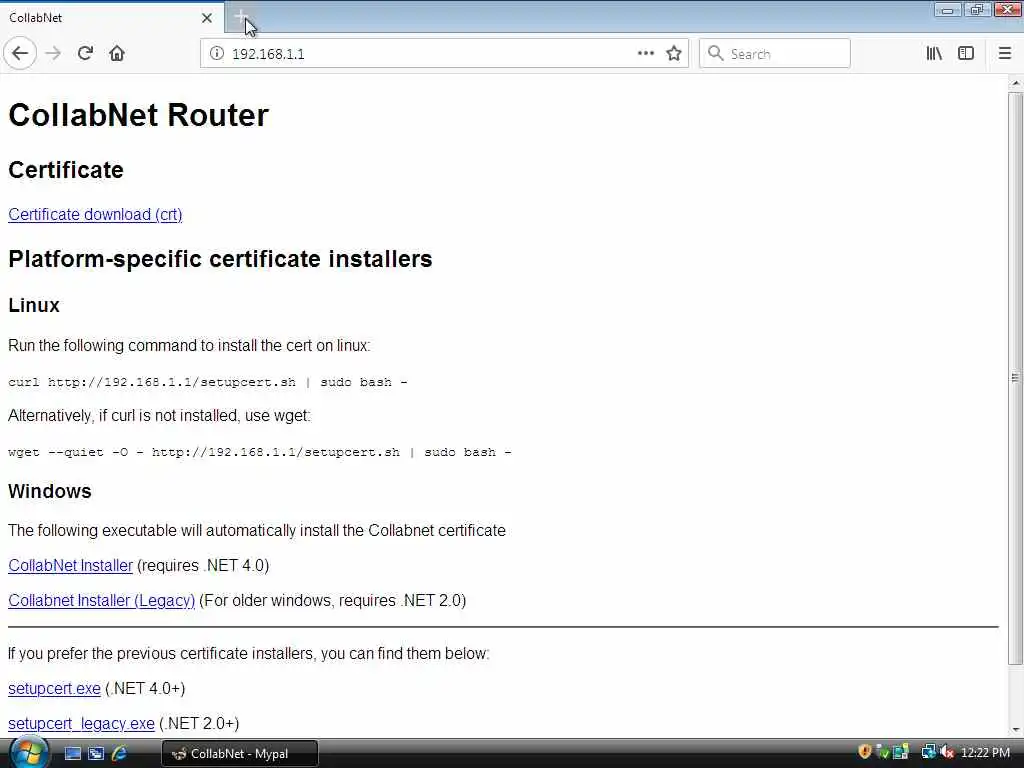Click the magnifier icon in search box

click(x=716, y=53)
